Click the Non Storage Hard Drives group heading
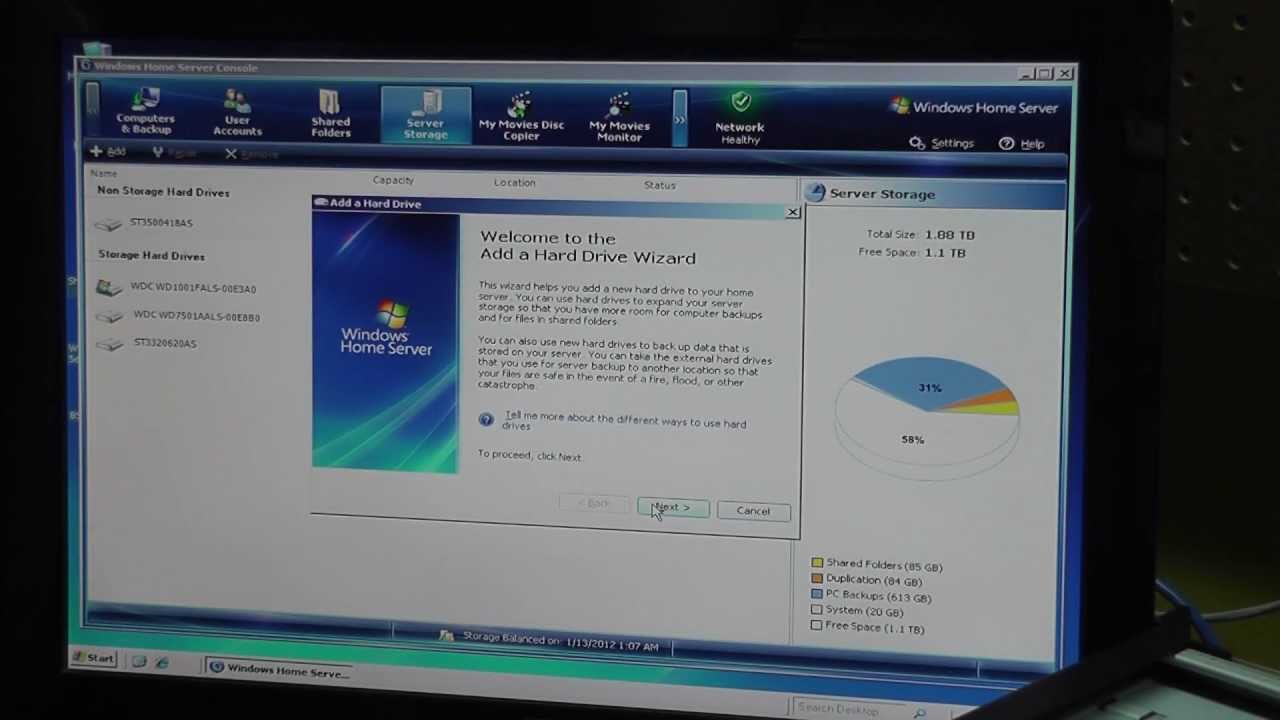Viewport: 1280px width, 720px height. point(163,192)
